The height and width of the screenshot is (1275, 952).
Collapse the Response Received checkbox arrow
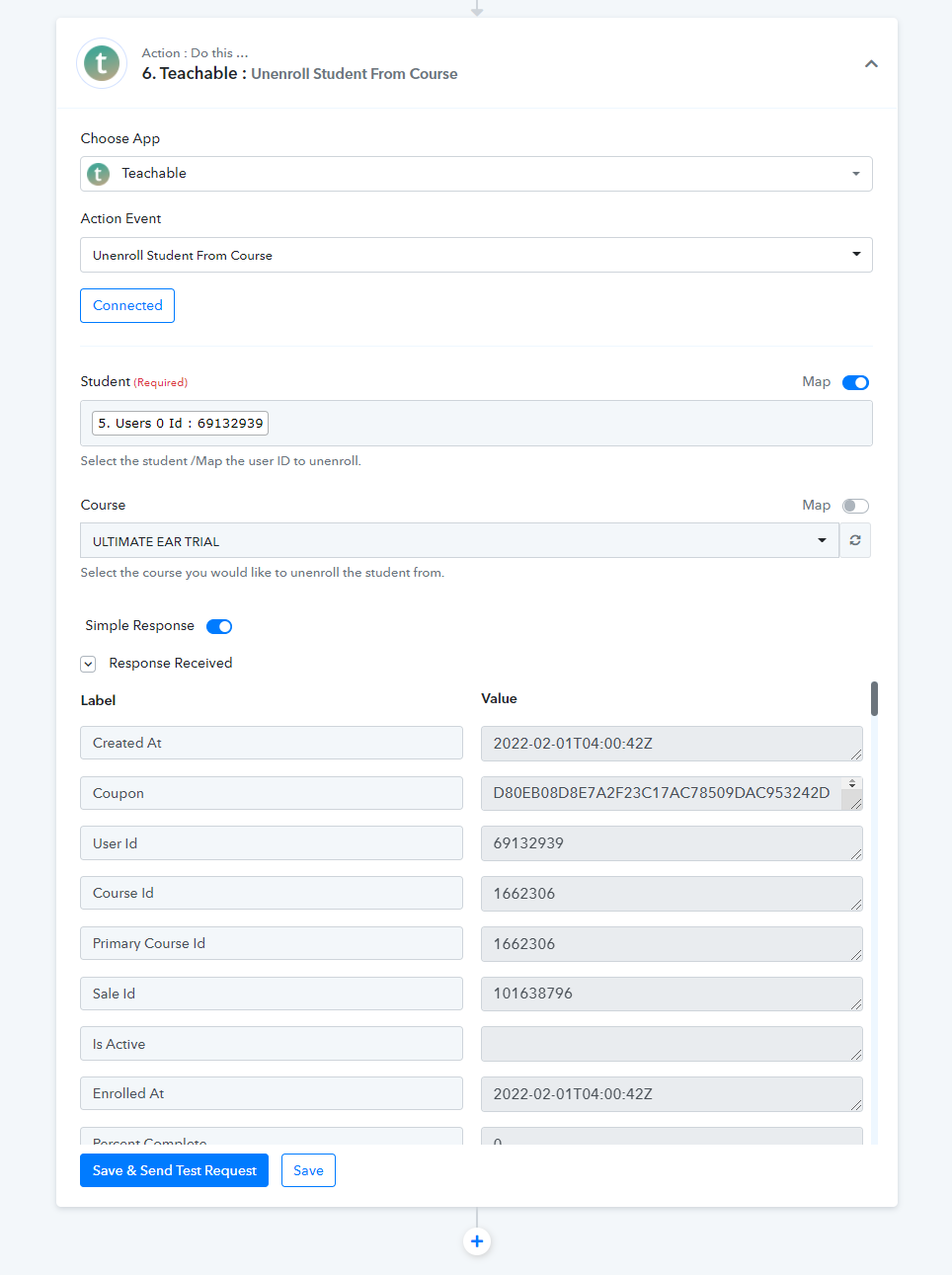point(88,664)
